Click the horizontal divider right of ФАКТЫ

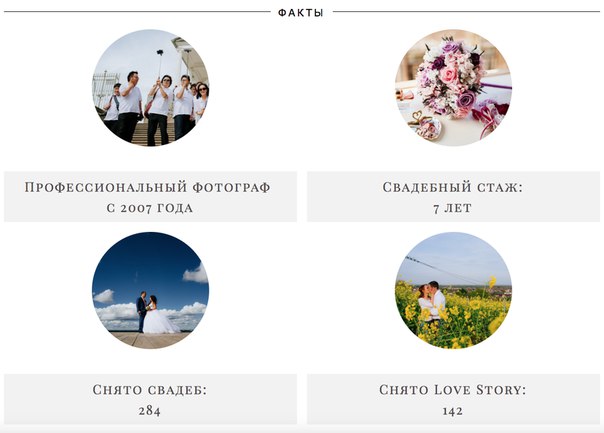(x=466, y=12)
